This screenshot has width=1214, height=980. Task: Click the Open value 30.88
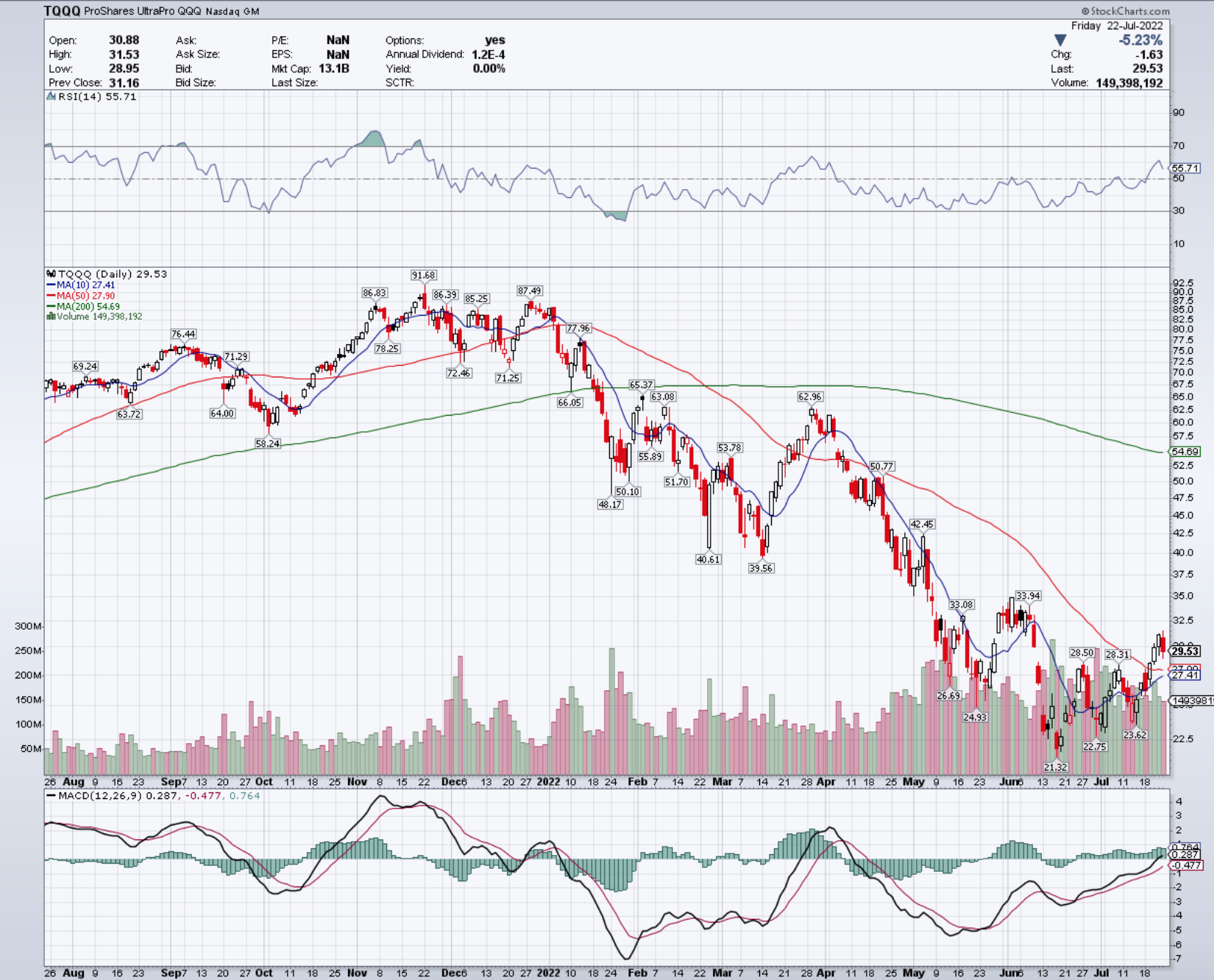coord(124,40)
